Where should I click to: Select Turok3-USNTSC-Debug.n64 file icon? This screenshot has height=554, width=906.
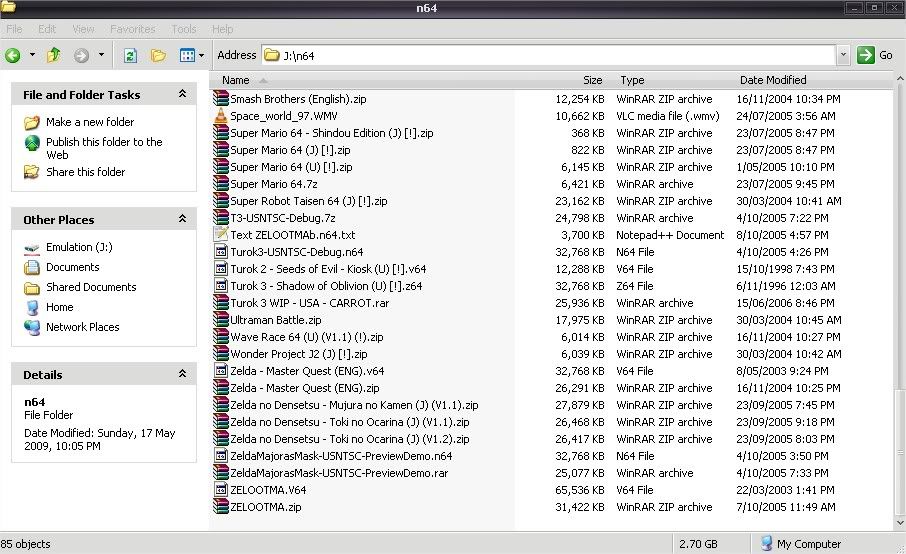(x=221, y=252)
